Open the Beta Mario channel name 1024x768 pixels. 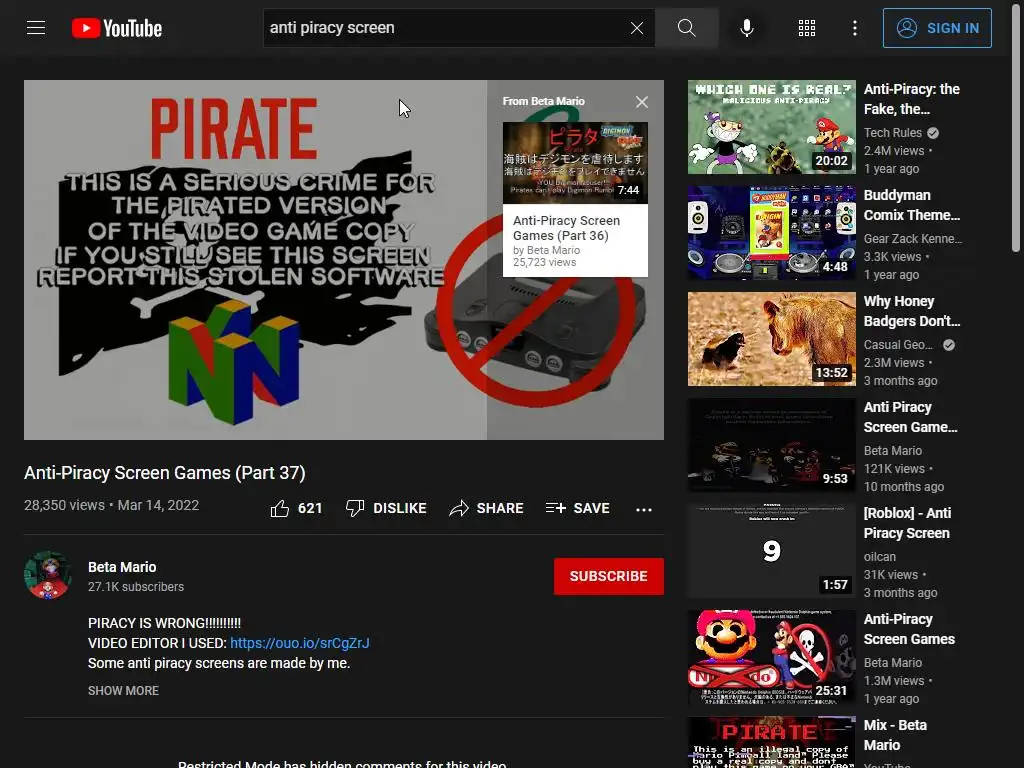click(122, 567)
